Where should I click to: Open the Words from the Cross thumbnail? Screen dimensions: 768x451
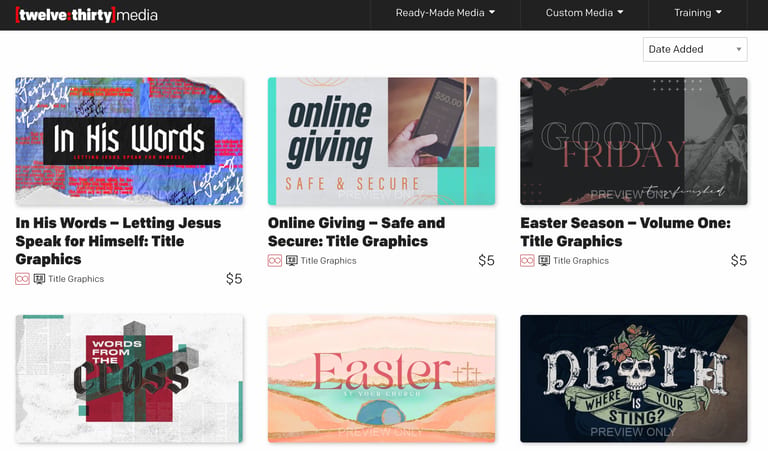pyautogui.click(x=129, y=379)
